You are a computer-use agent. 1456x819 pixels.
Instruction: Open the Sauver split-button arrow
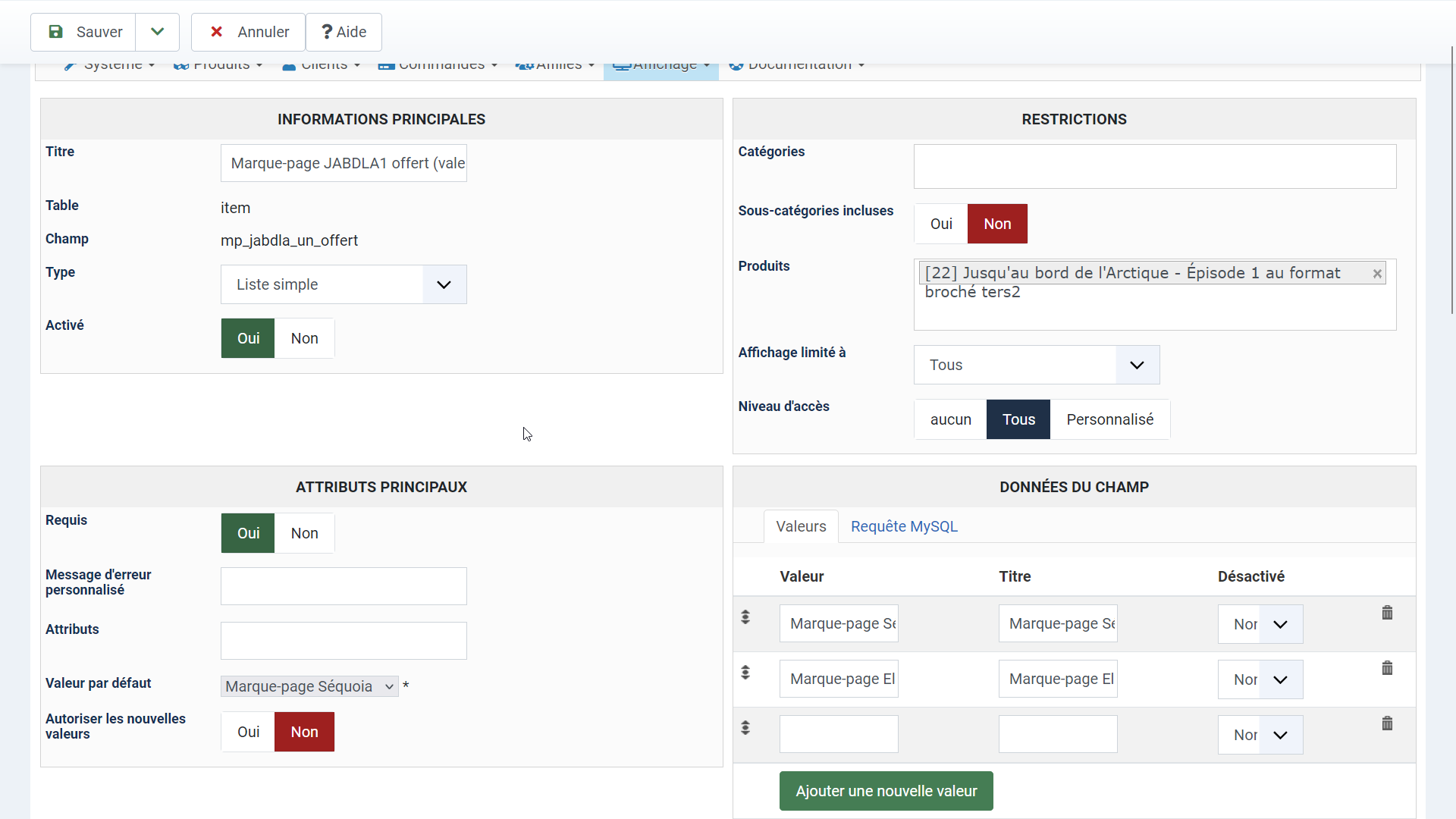click(x=157, y=32)
